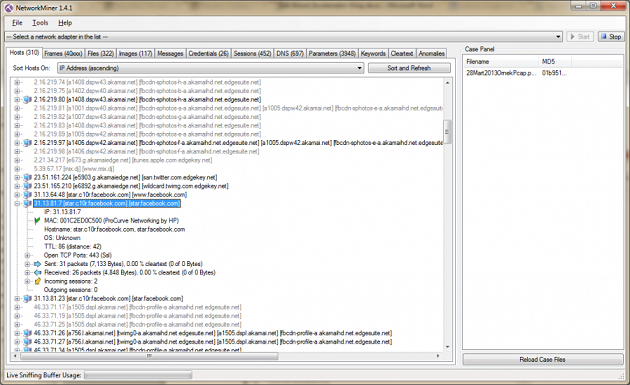The image size is (630, 385).
Task: Click the scroll down arrow of hosts list
Action: click(x=447, y=346)
